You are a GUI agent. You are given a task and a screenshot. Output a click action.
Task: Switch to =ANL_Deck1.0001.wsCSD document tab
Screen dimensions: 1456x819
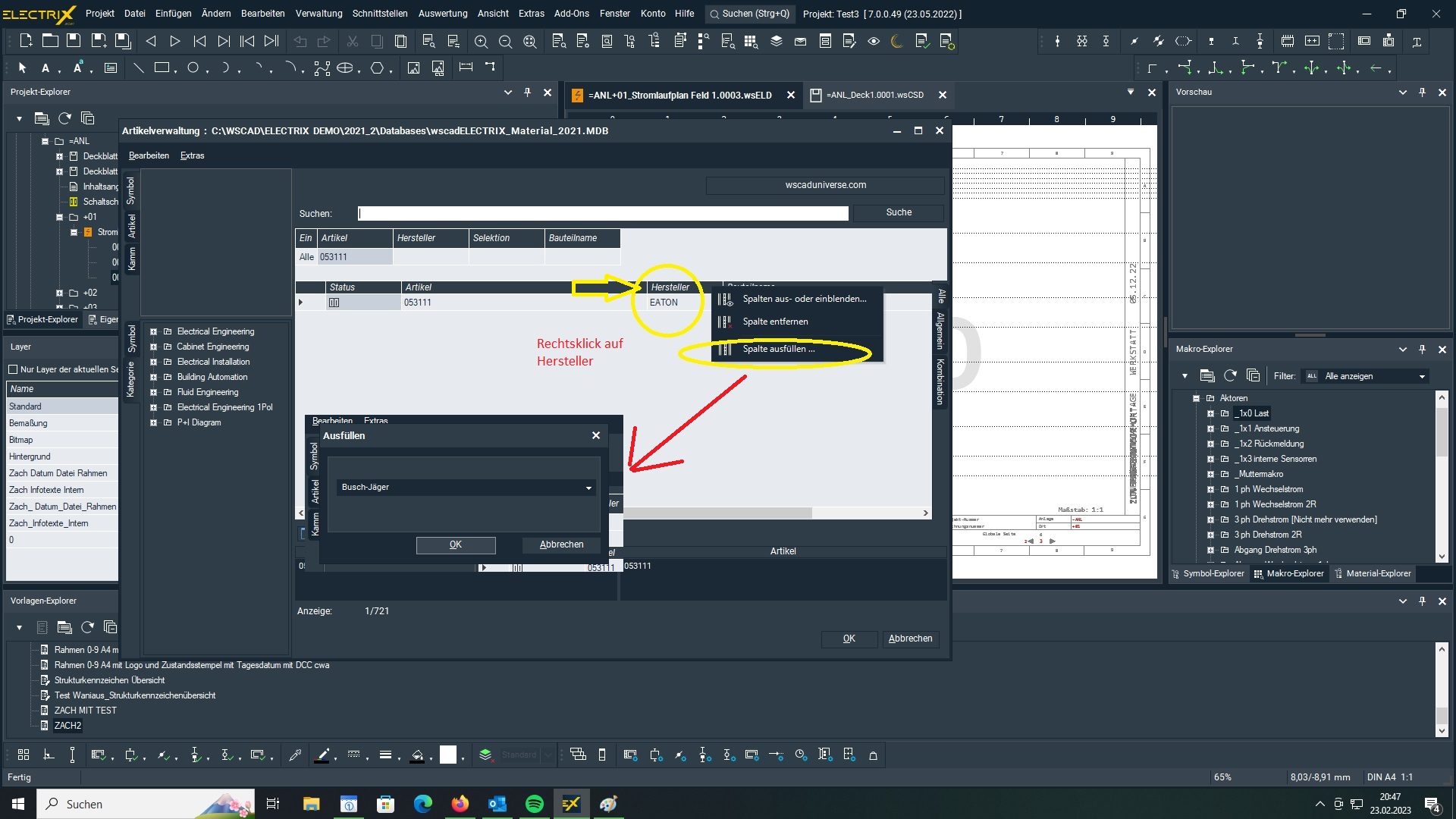[x=875, y=95]
